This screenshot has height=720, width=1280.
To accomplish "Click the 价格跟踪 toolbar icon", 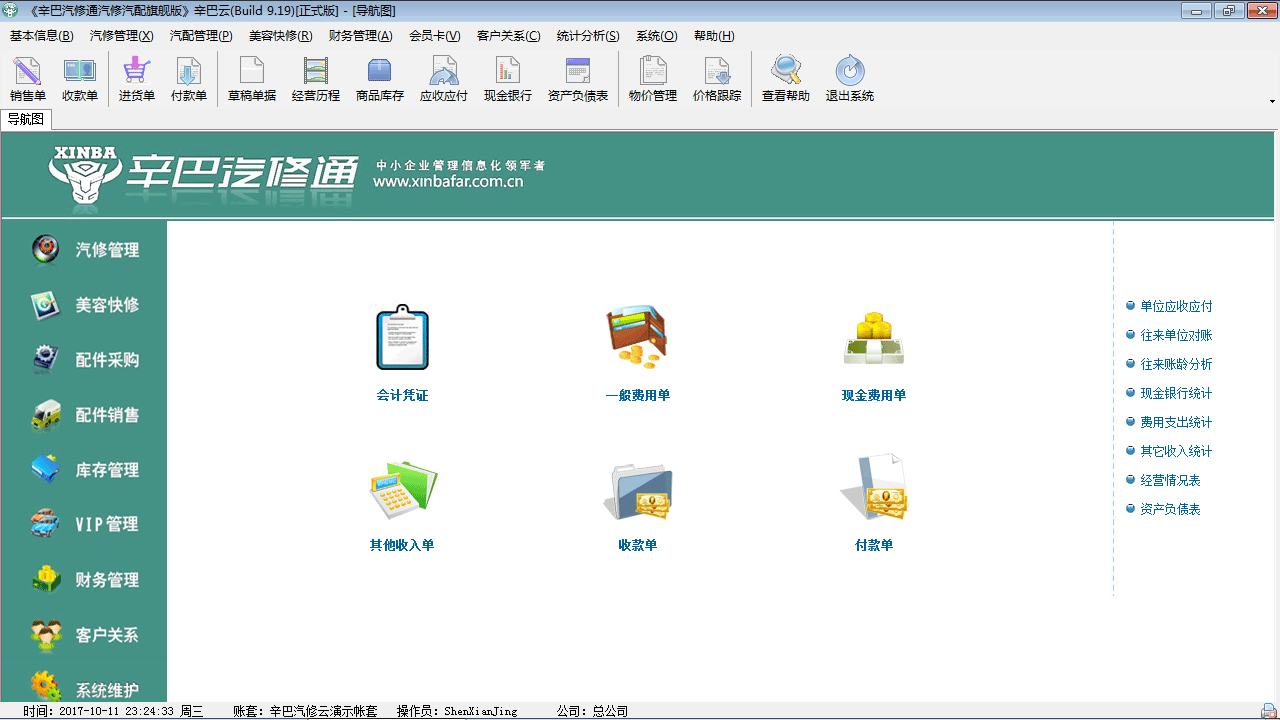I will tap(717, 79).
